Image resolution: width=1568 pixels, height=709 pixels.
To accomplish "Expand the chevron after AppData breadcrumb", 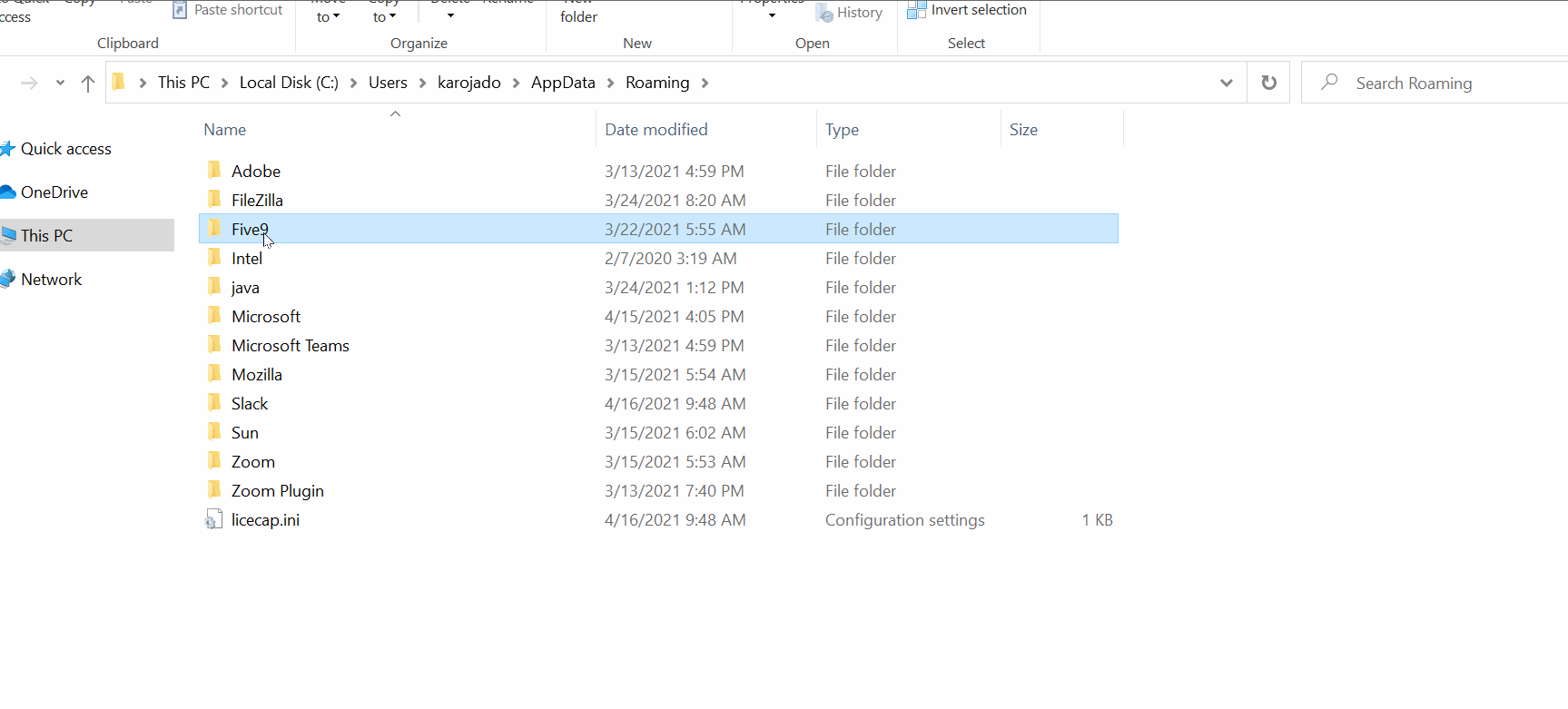I will pyautogui.click(x=610, y=84).
